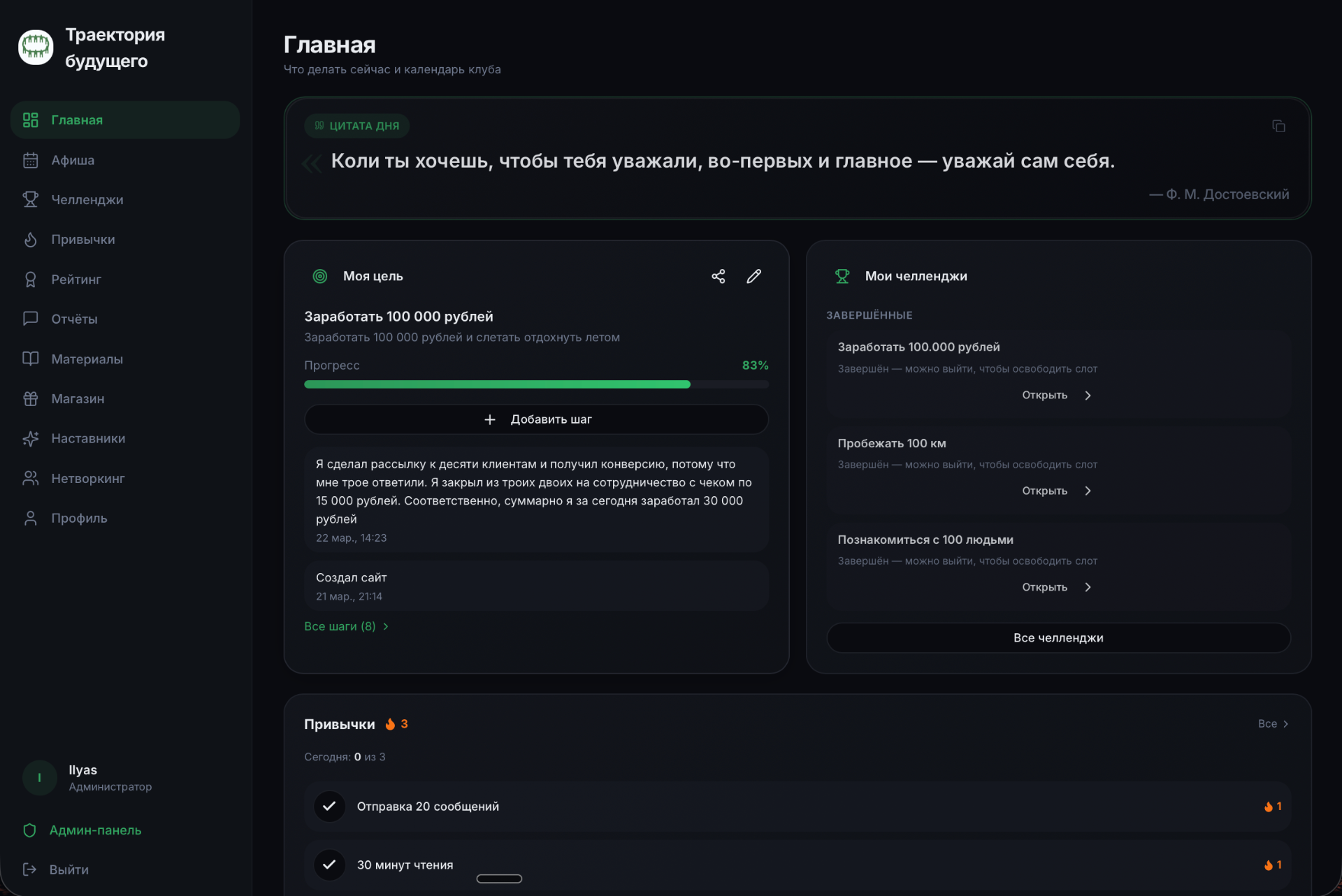Click the 83% progress value
This screenshot has height=896, width=1342.
(755, 366)
